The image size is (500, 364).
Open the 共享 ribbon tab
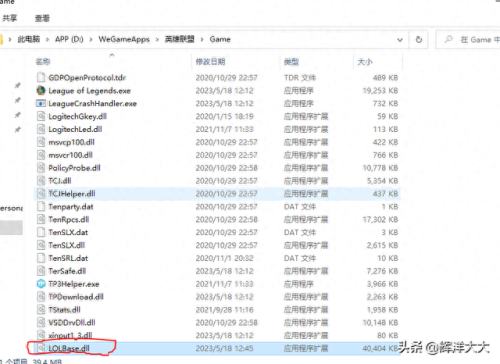pos(9,18)
